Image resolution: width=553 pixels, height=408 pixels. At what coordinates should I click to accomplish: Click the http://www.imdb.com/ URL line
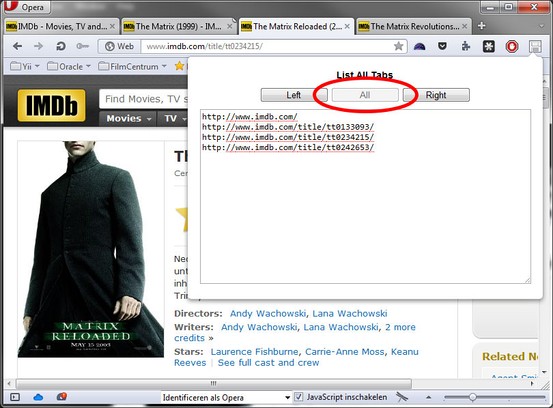[250, 117]
